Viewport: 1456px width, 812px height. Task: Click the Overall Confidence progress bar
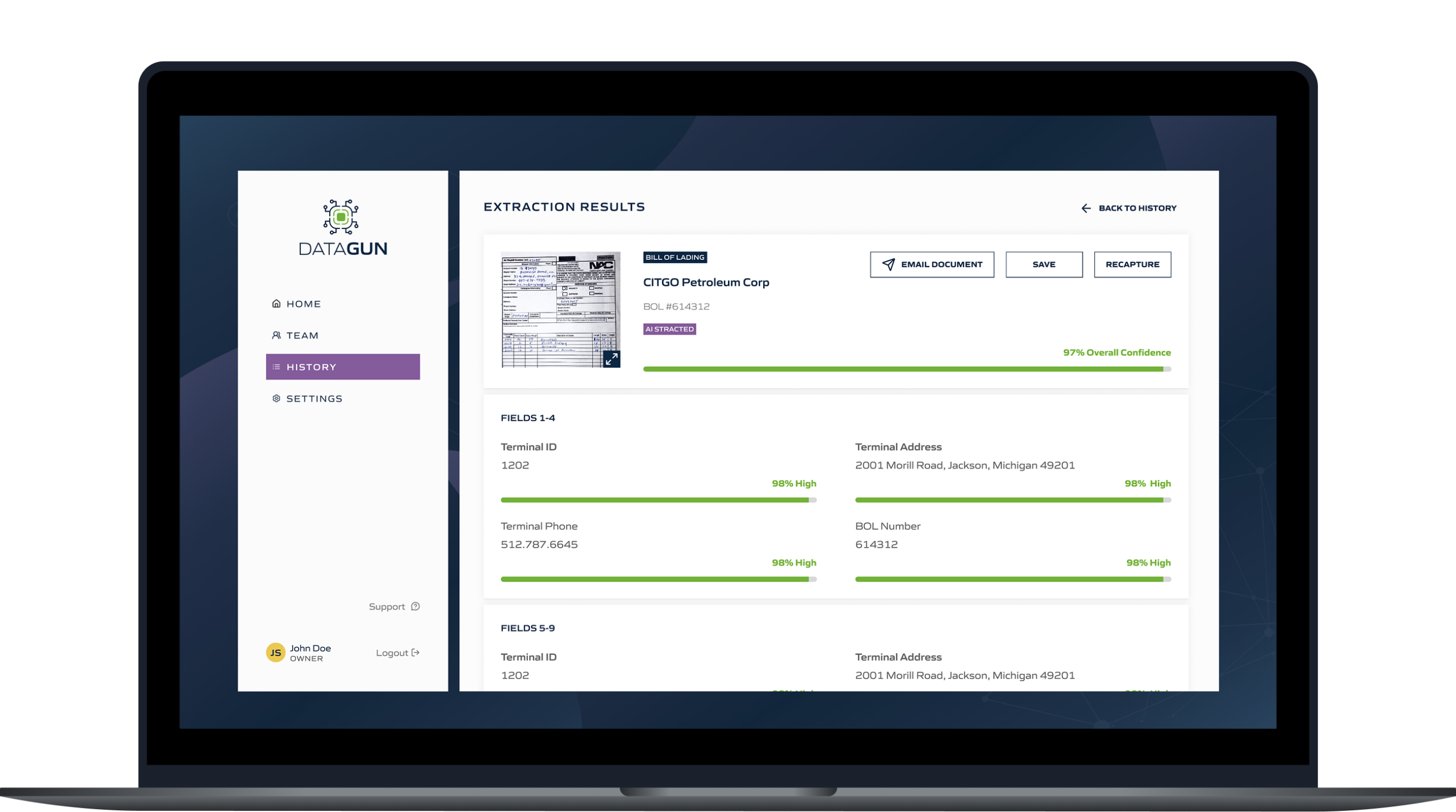pos(907,370)
